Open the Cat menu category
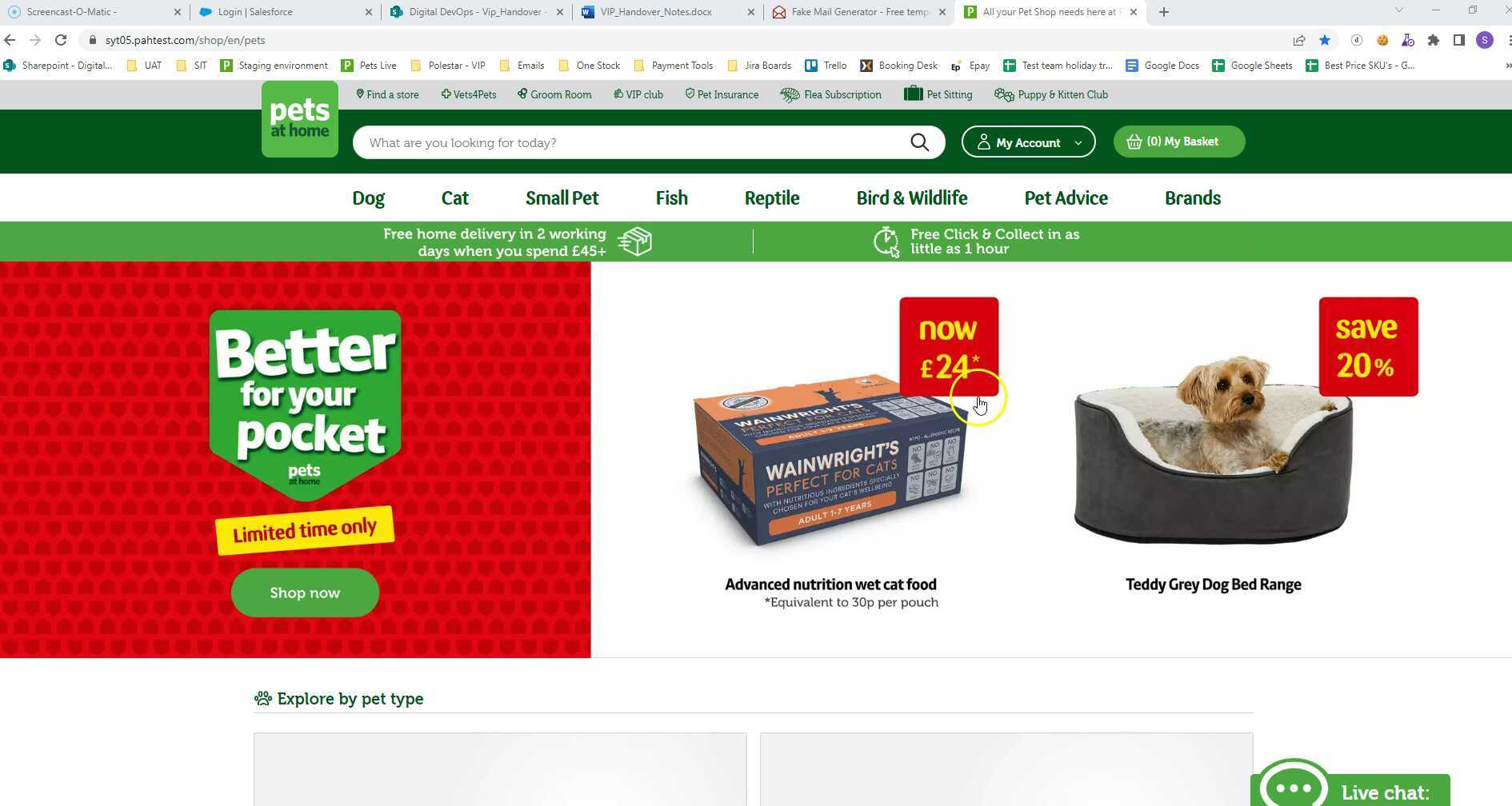 454,198
